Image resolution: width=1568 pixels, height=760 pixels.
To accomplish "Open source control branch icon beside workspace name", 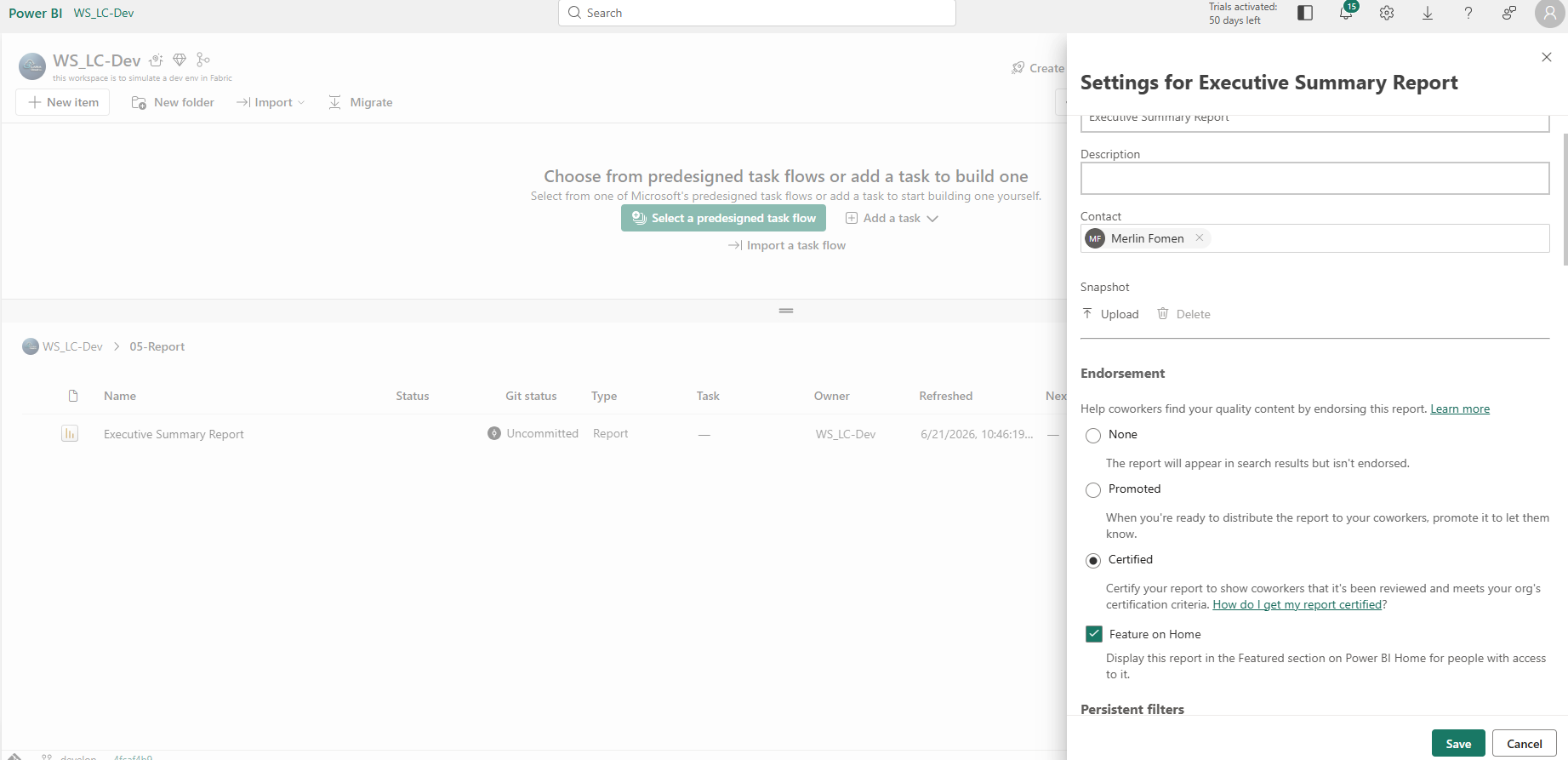I will [202, 60].
